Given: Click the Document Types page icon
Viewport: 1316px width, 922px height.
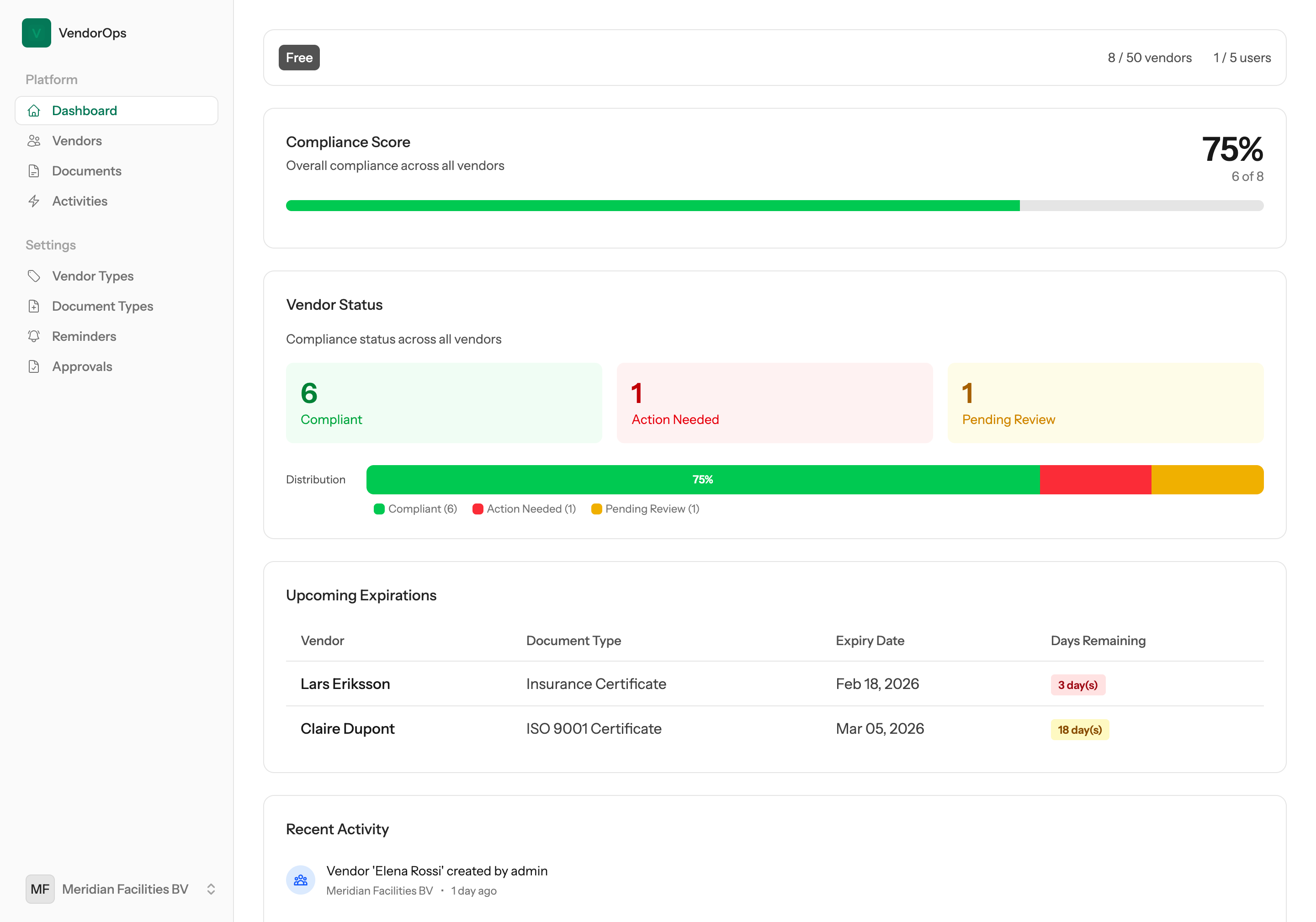Looking at the screenshot, I should tap(34, 306).
